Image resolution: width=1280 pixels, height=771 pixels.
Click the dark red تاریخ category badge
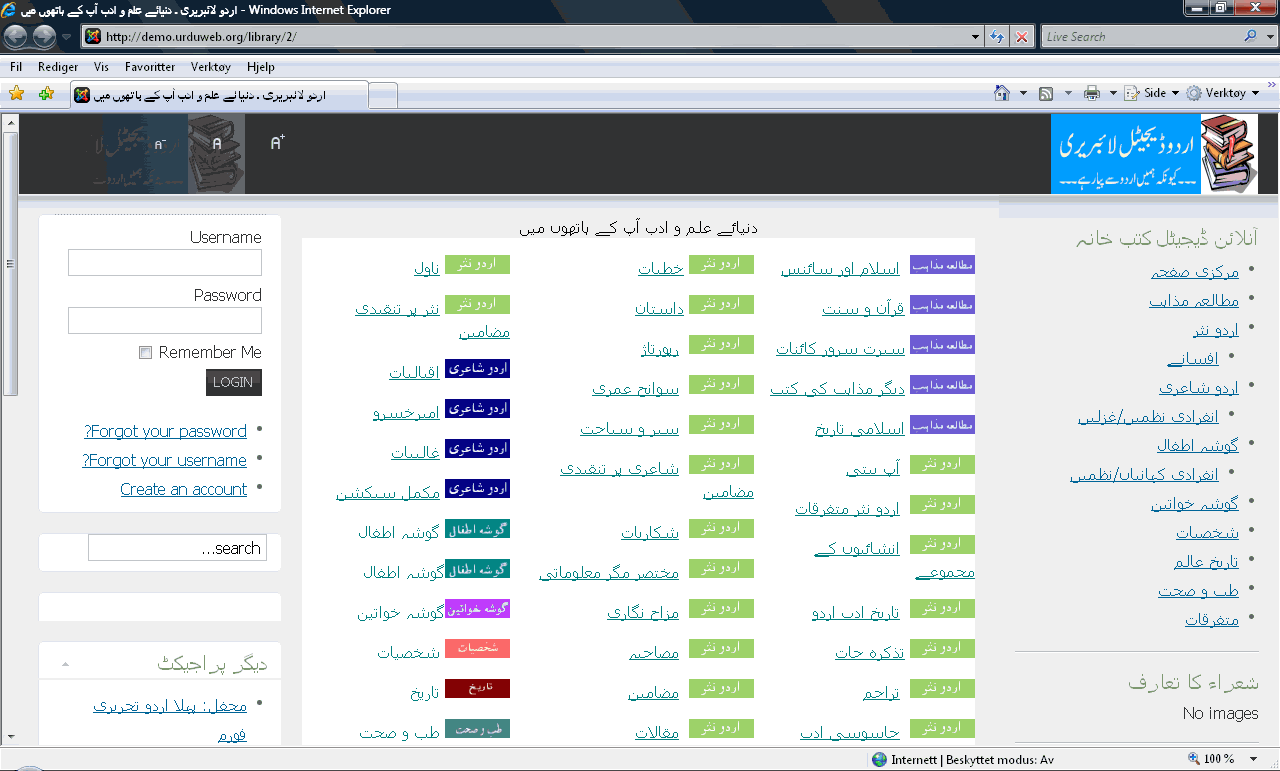[477, 688]
